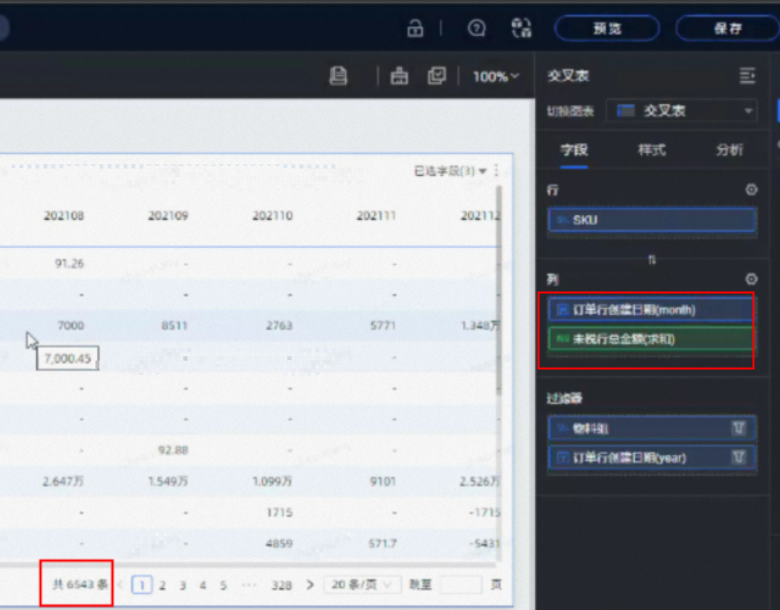Open the 100% zoom dropdown
This screenshot has width=780, height=610.
tap(496, 76)
